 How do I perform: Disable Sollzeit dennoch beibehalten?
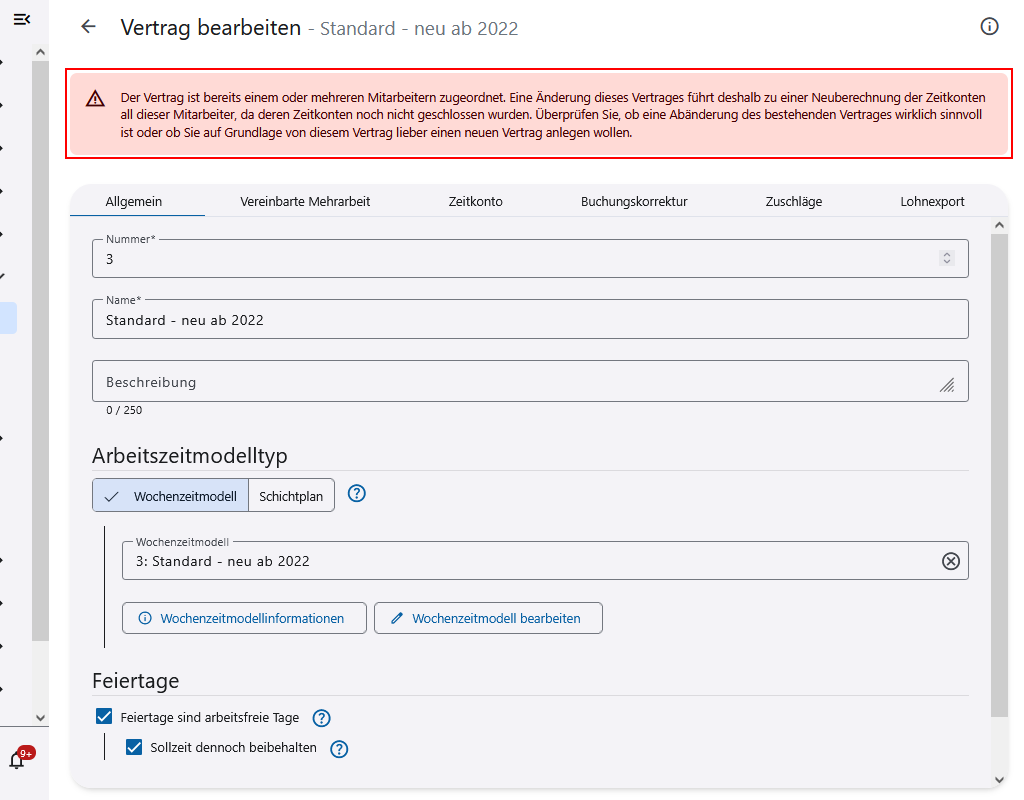[x=134, y=748]
